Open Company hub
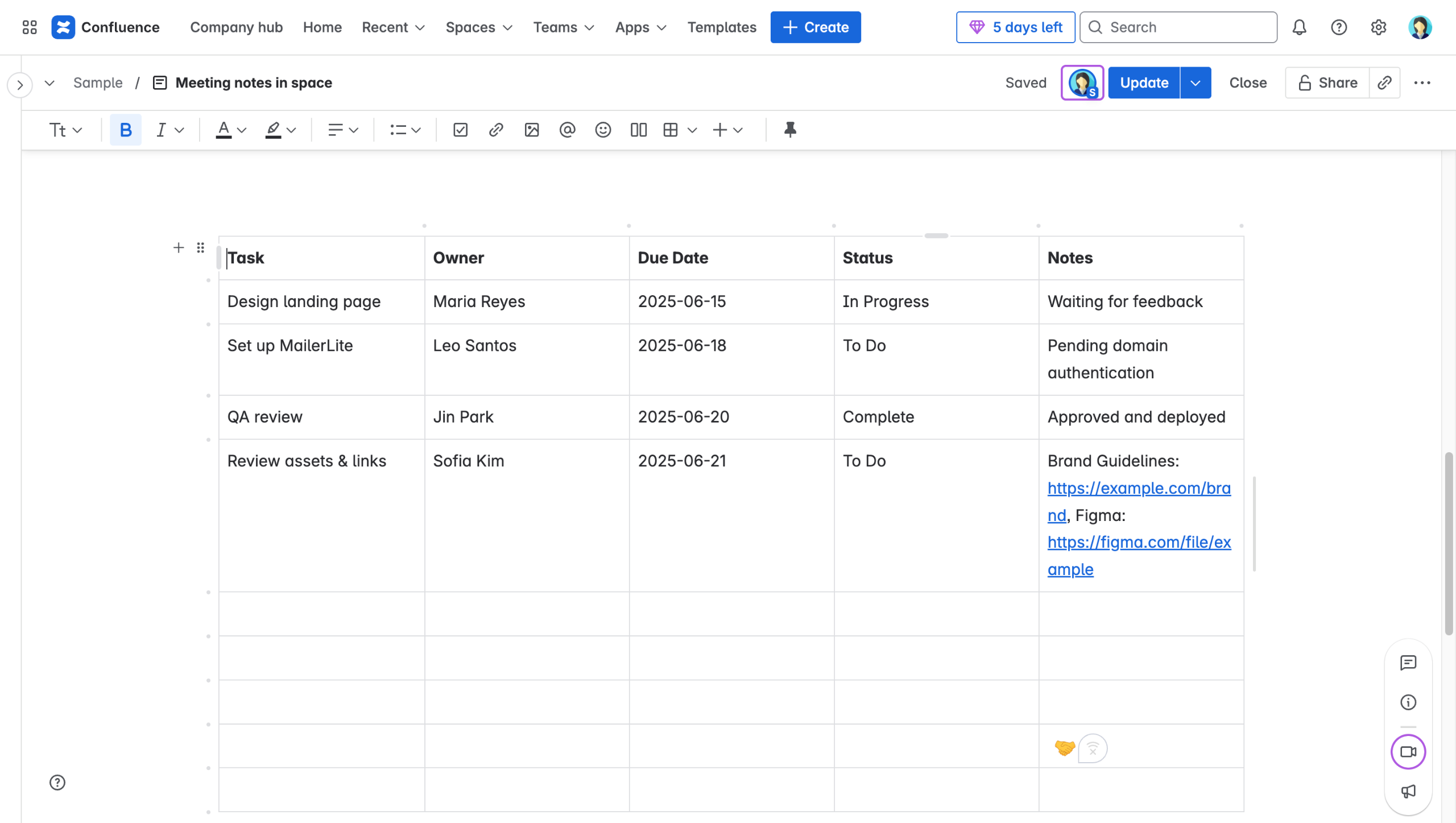The image size is (1456, 823). (x=236, y=27)
